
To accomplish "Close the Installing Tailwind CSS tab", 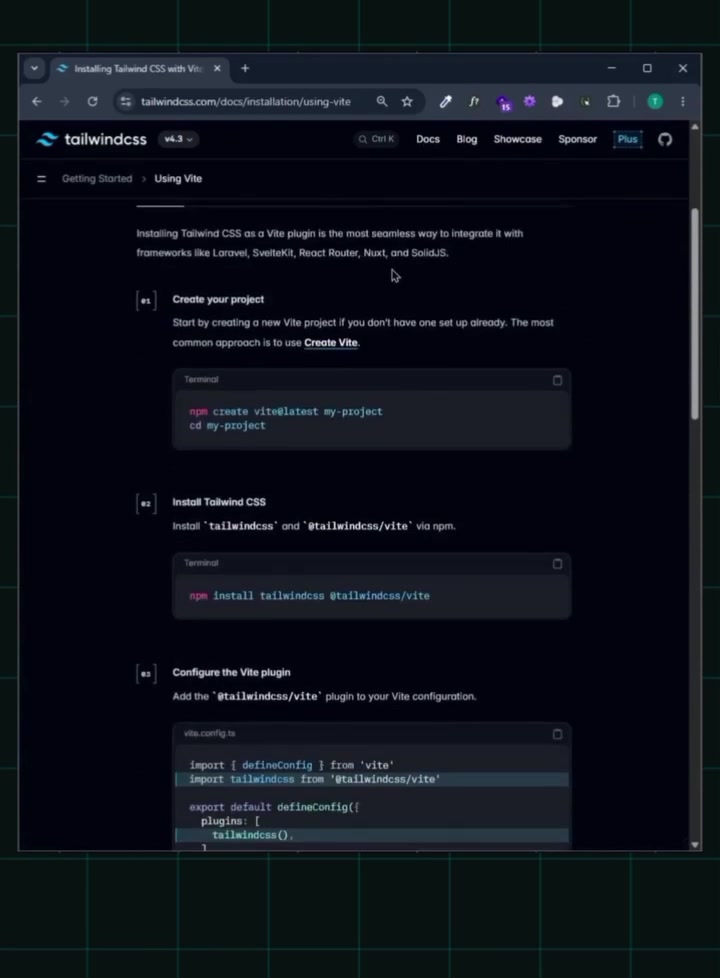I will (217, 68).
